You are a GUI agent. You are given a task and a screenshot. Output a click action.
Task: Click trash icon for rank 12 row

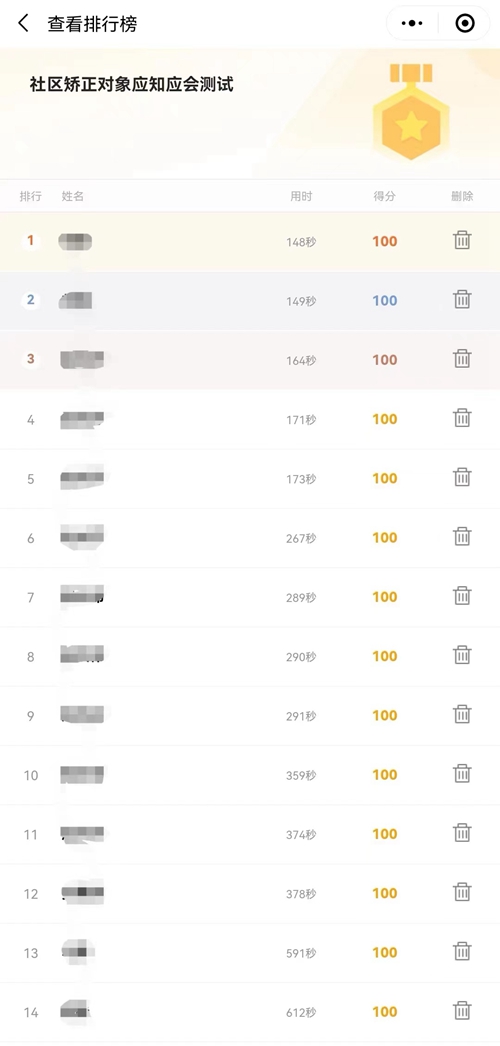462,893
